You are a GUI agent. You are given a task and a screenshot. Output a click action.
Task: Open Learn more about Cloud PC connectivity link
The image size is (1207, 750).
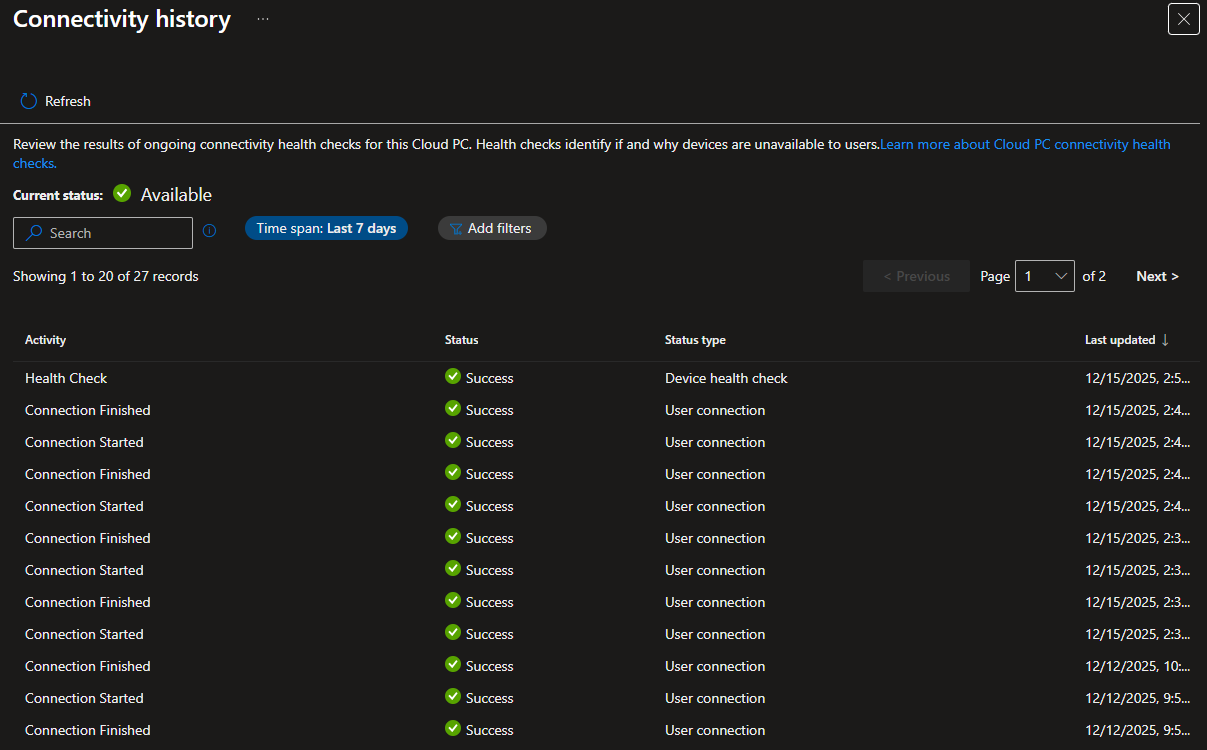pos(1024,144)
